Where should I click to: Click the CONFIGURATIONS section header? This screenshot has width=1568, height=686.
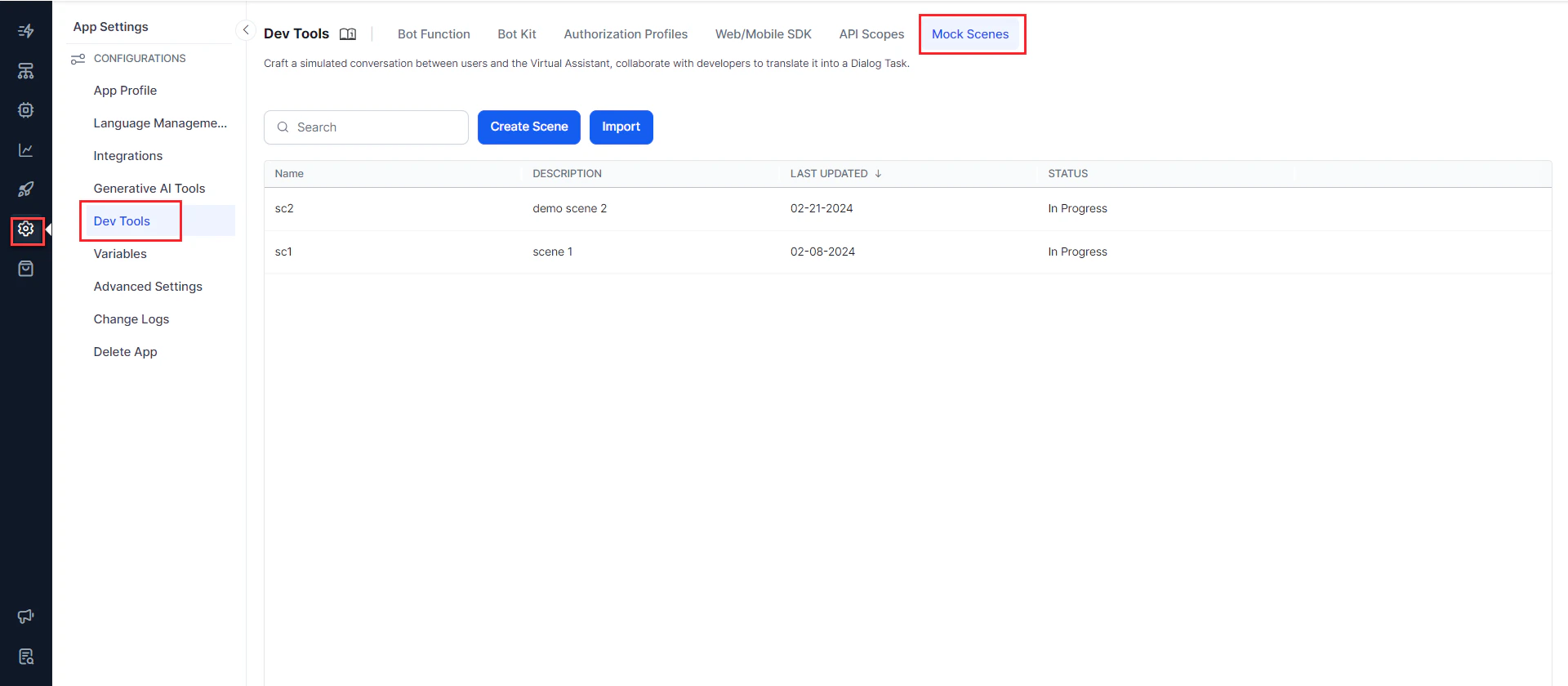point(140,59)
